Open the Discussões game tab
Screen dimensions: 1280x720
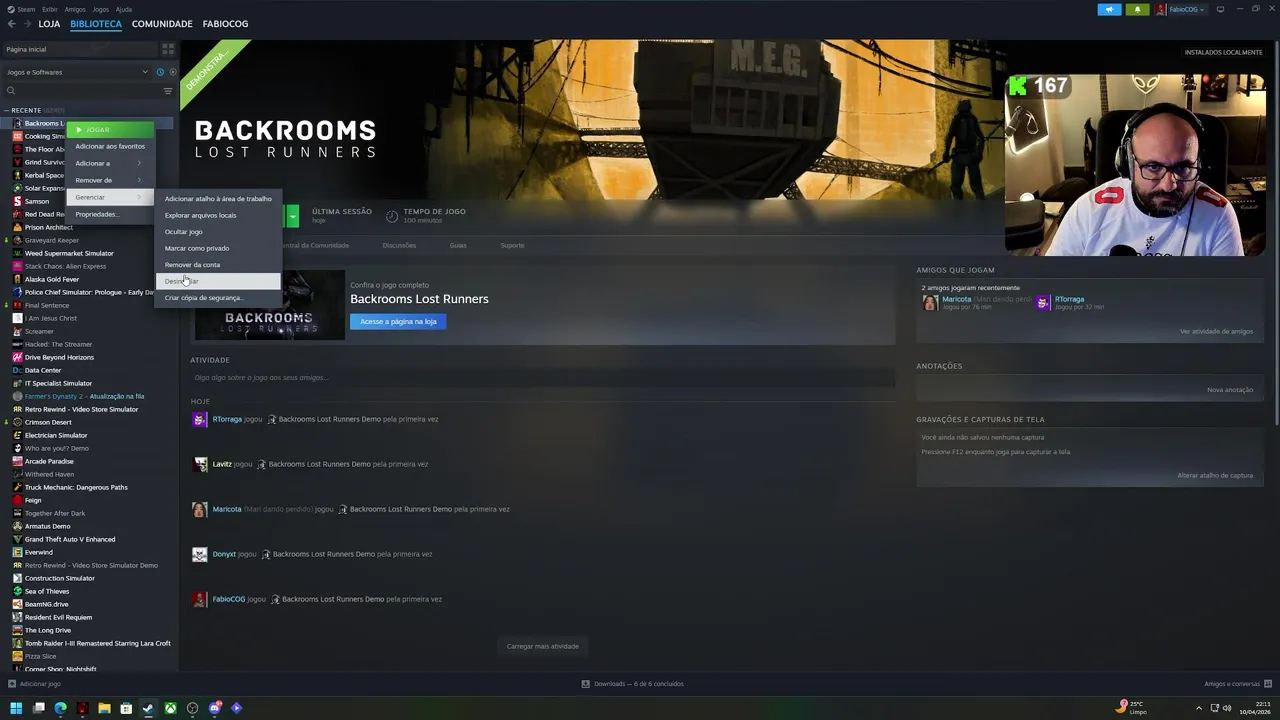pos(399,245)
